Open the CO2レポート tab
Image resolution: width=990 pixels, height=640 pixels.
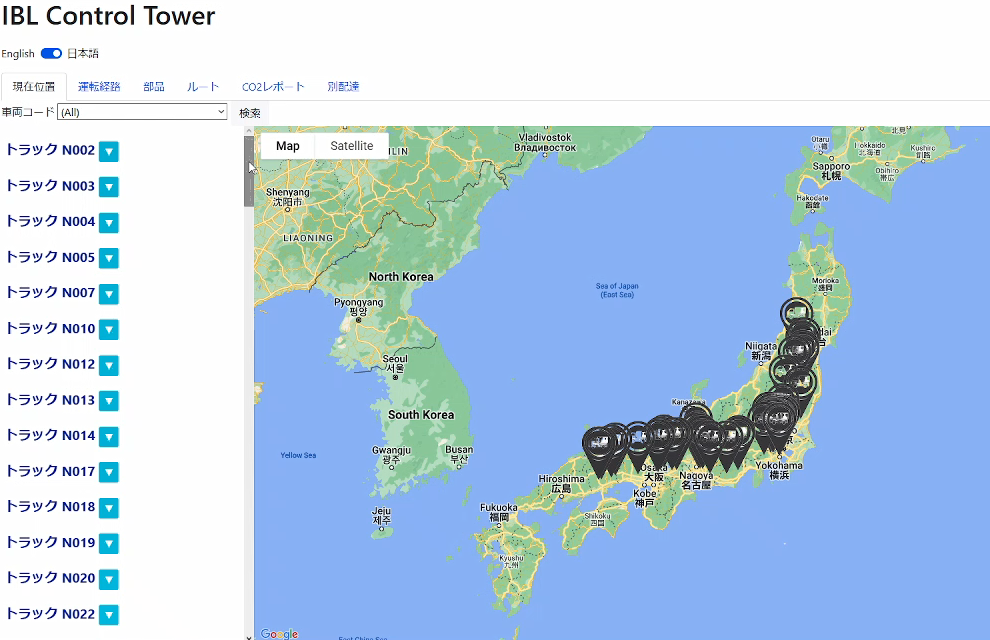pos(273,87)
